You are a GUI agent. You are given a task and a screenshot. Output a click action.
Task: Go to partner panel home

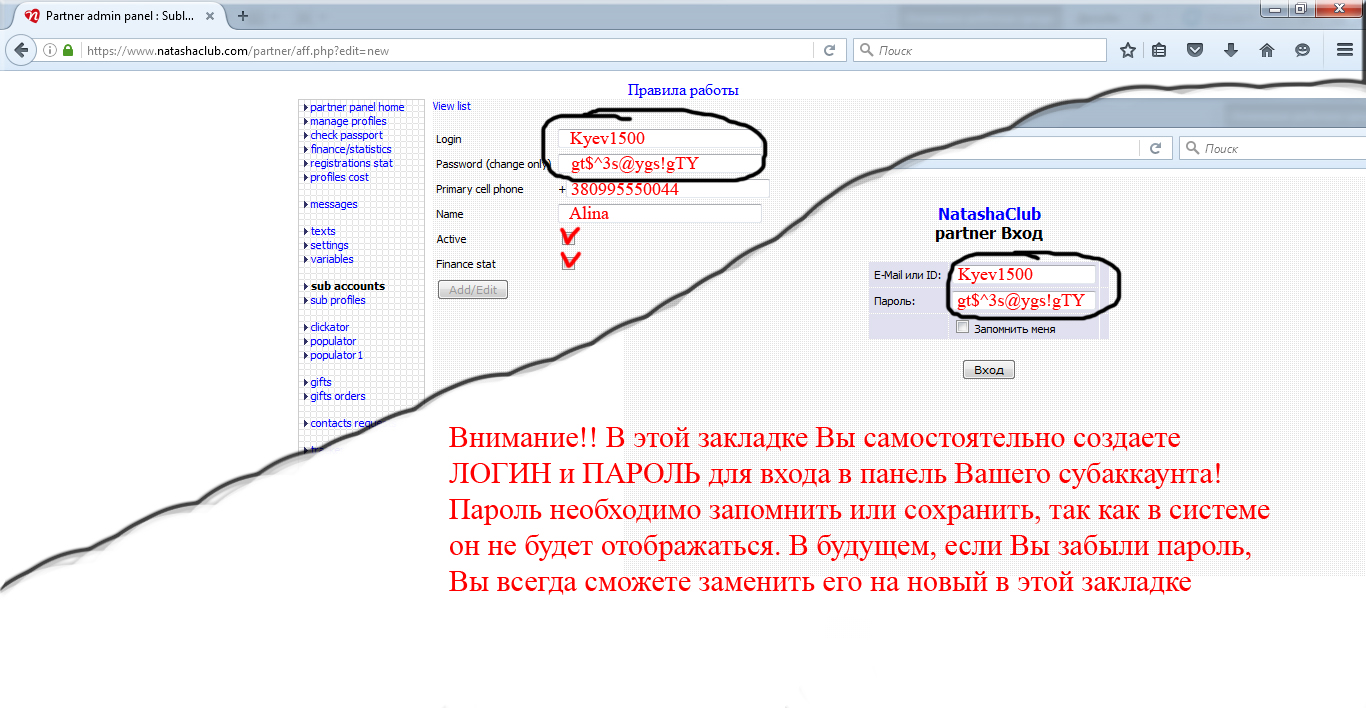(x=357, y=107)
